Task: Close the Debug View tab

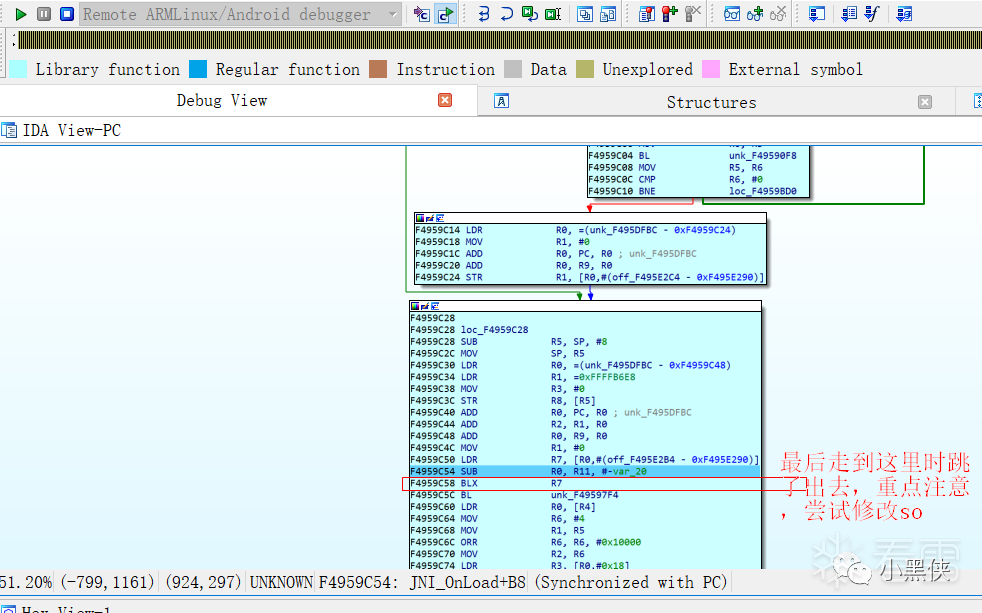Action: tap(445, 100)
